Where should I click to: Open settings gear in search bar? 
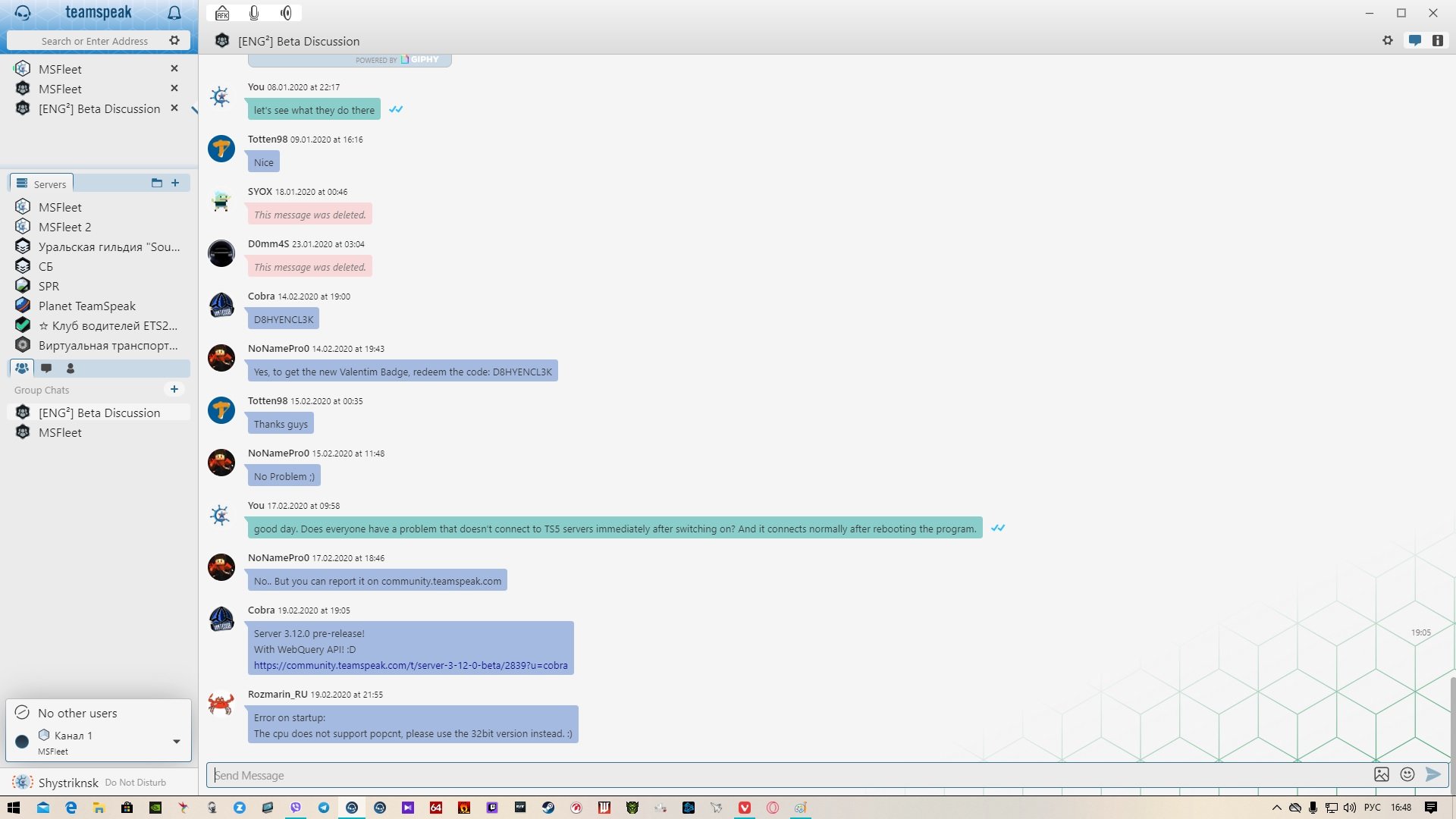coord(174,40)
